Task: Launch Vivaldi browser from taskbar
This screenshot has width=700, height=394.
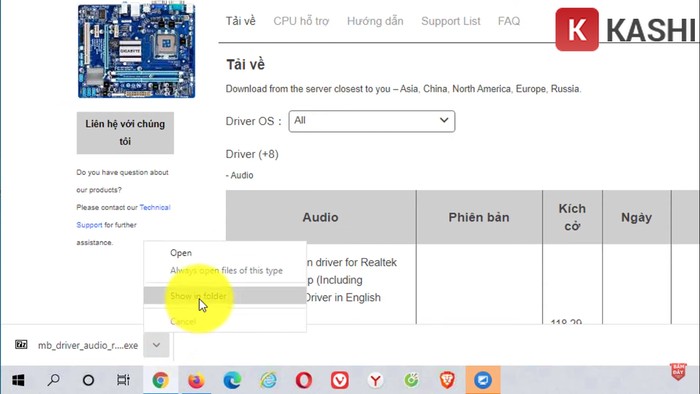Action: (340, 380)
